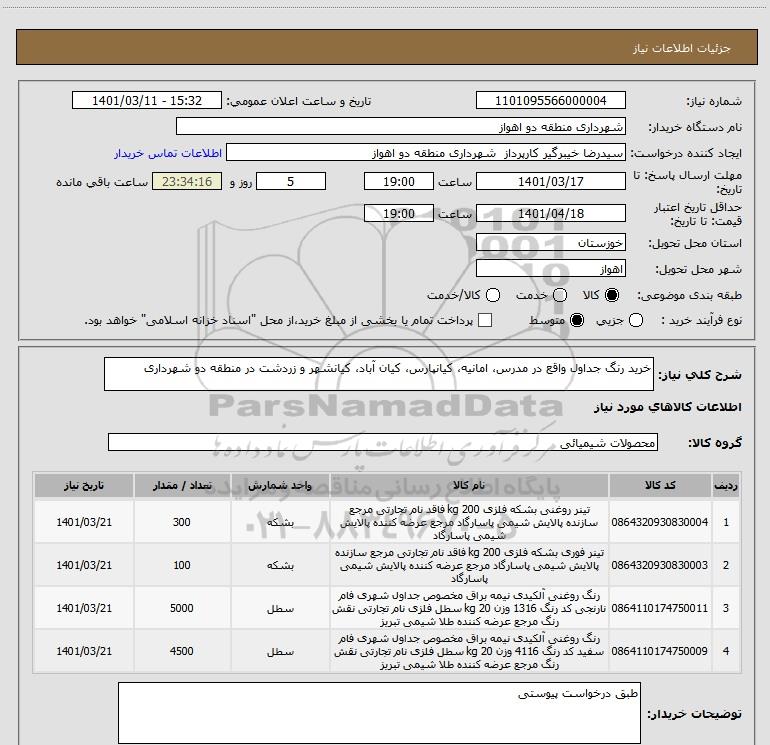Click product code 0864320930830003
Image resolution: width=770 pixels, height=745 pixels.
point(660,565)
